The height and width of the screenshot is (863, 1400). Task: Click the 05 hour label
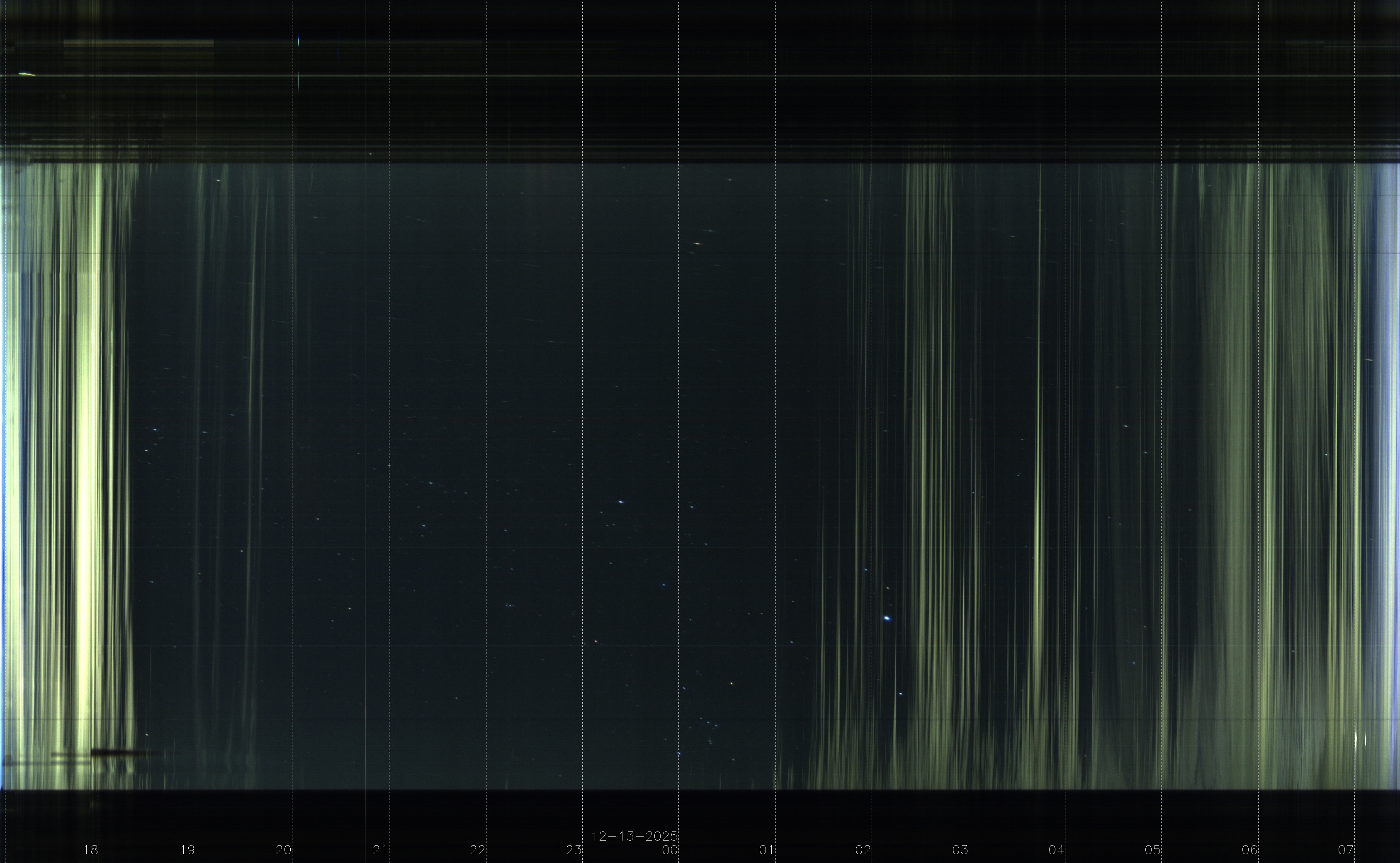[x=1153, y=850]
